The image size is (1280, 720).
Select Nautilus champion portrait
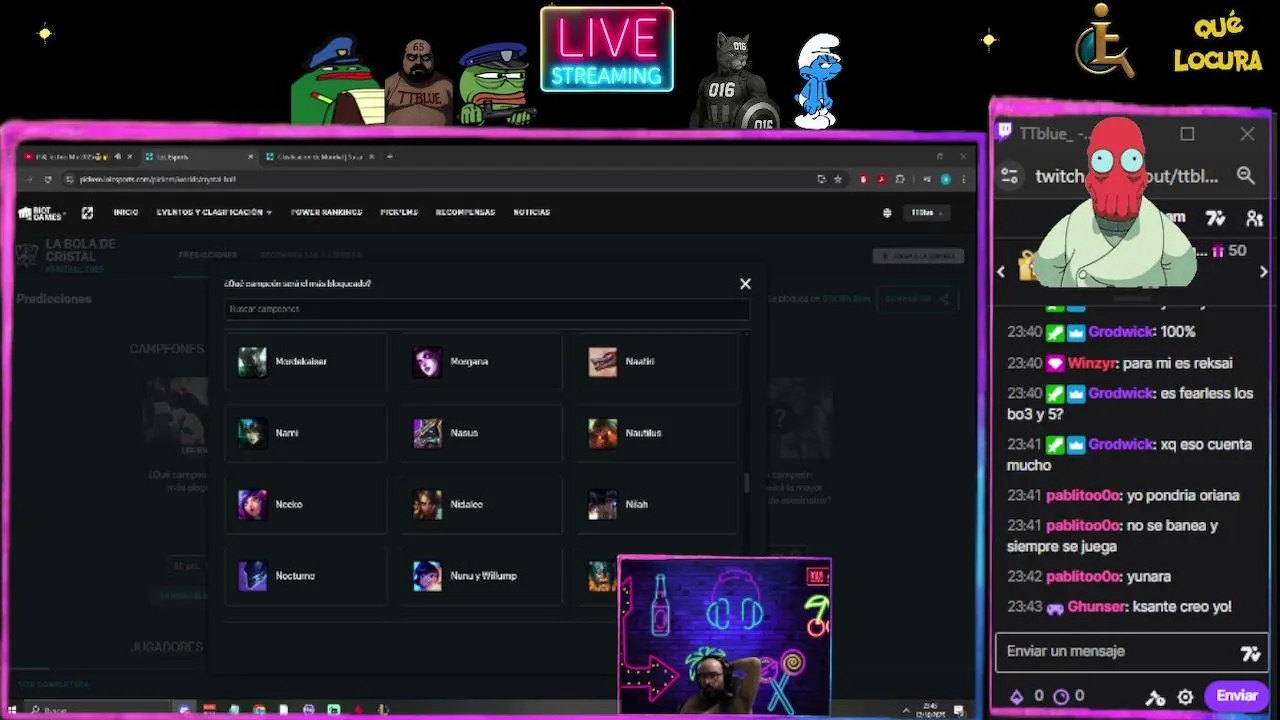[602, 433]
